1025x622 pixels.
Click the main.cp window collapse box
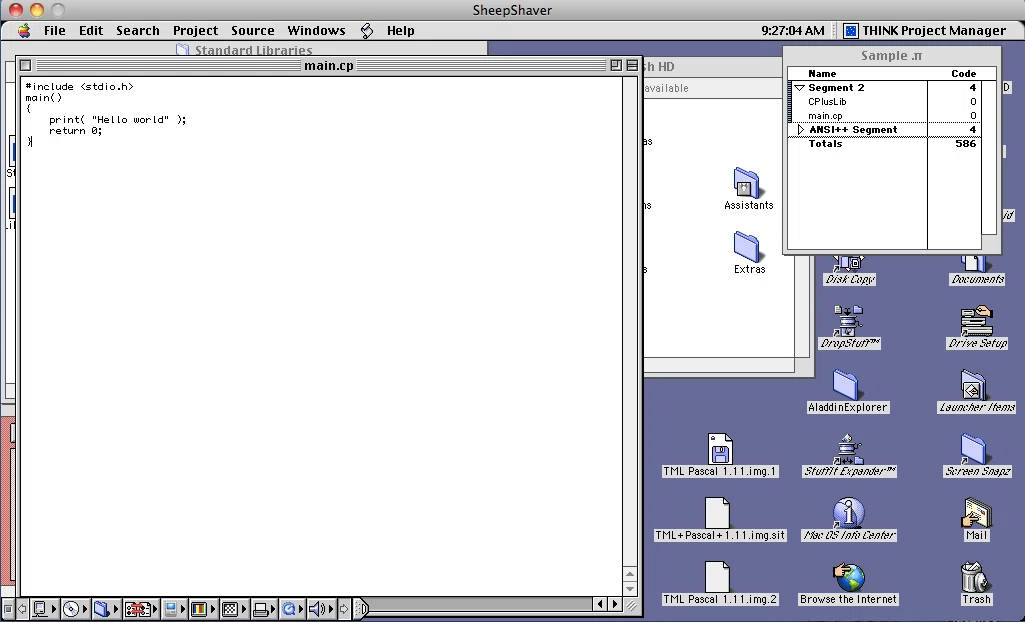click(632, 65)
